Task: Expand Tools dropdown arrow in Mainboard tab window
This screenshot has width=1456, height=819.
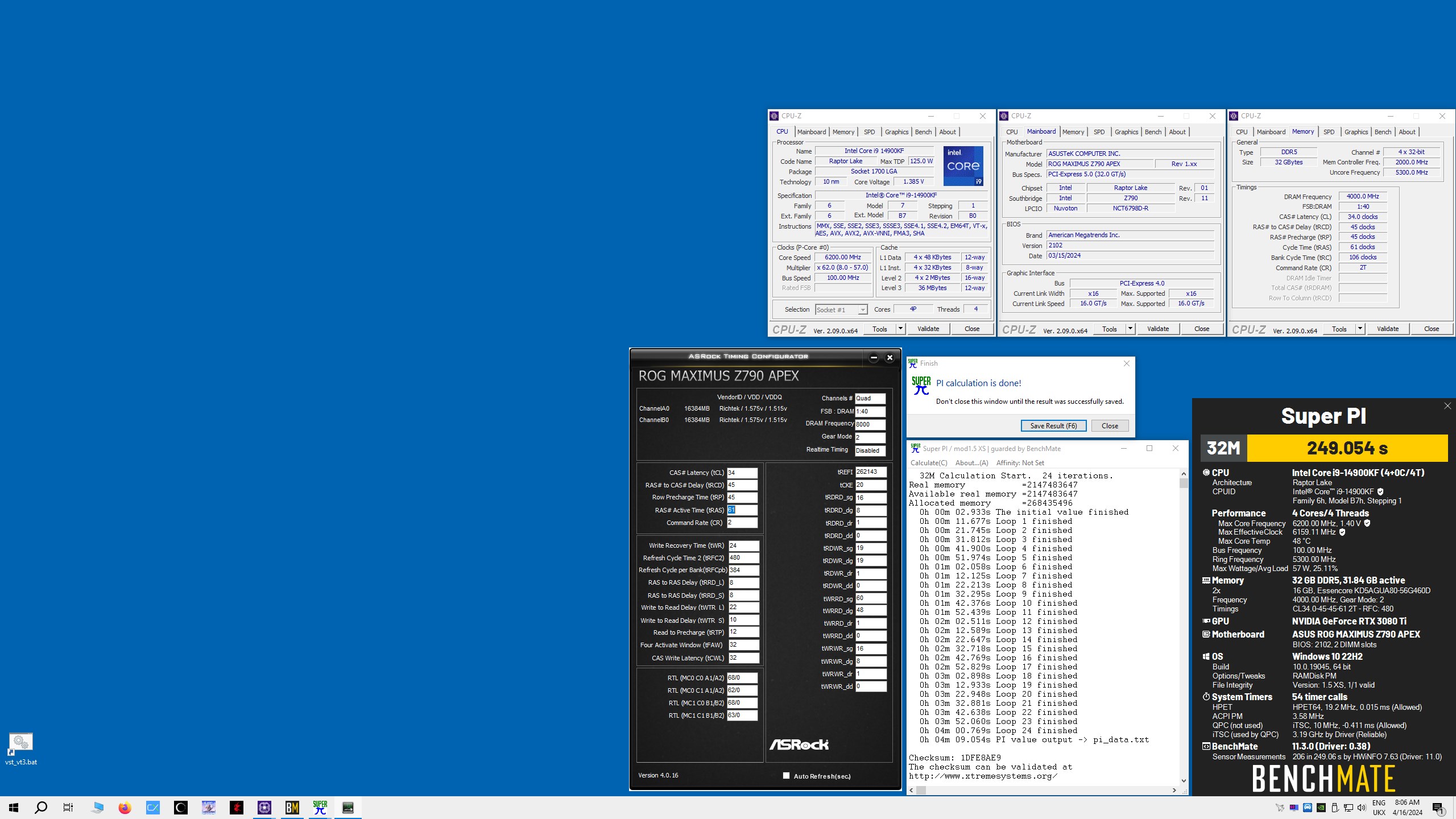Action: pyautogui.click(x=1130, y=329)
